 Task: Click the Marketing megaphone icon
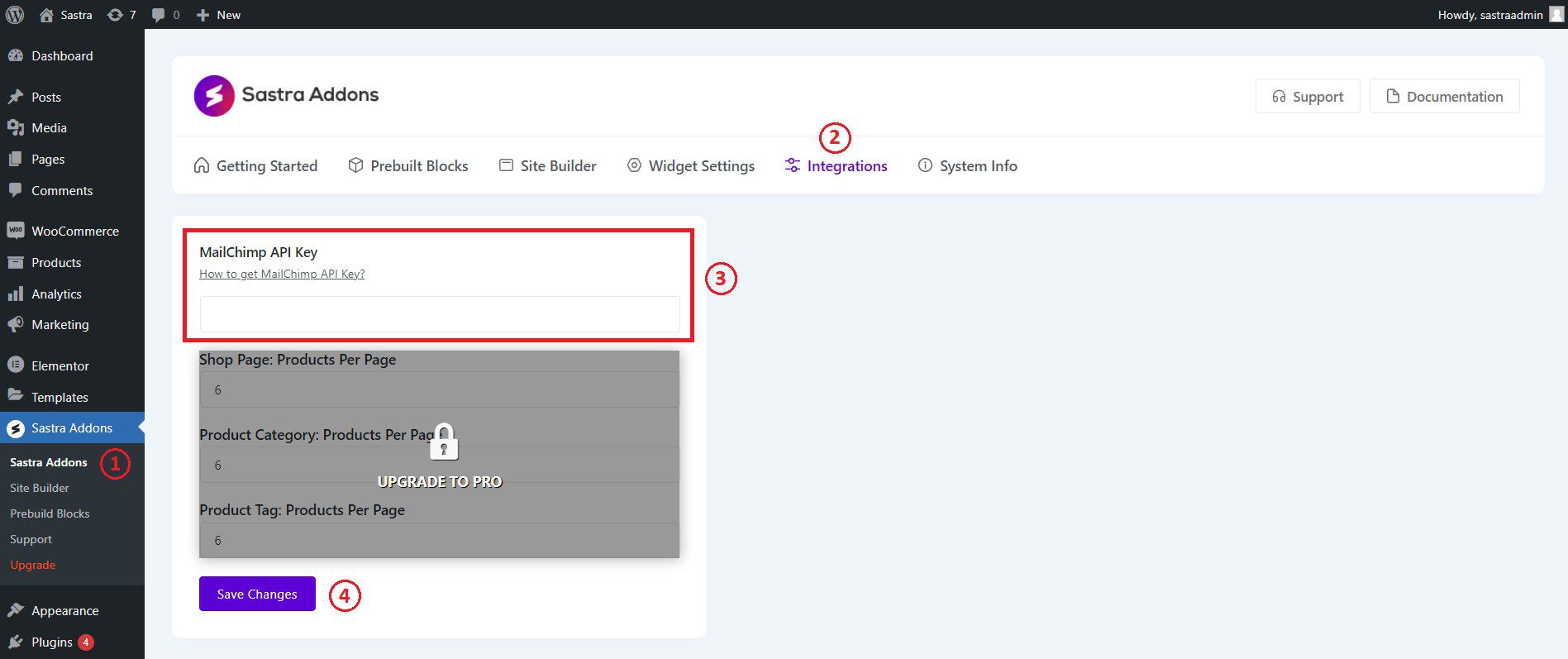[x=15, y=324]
